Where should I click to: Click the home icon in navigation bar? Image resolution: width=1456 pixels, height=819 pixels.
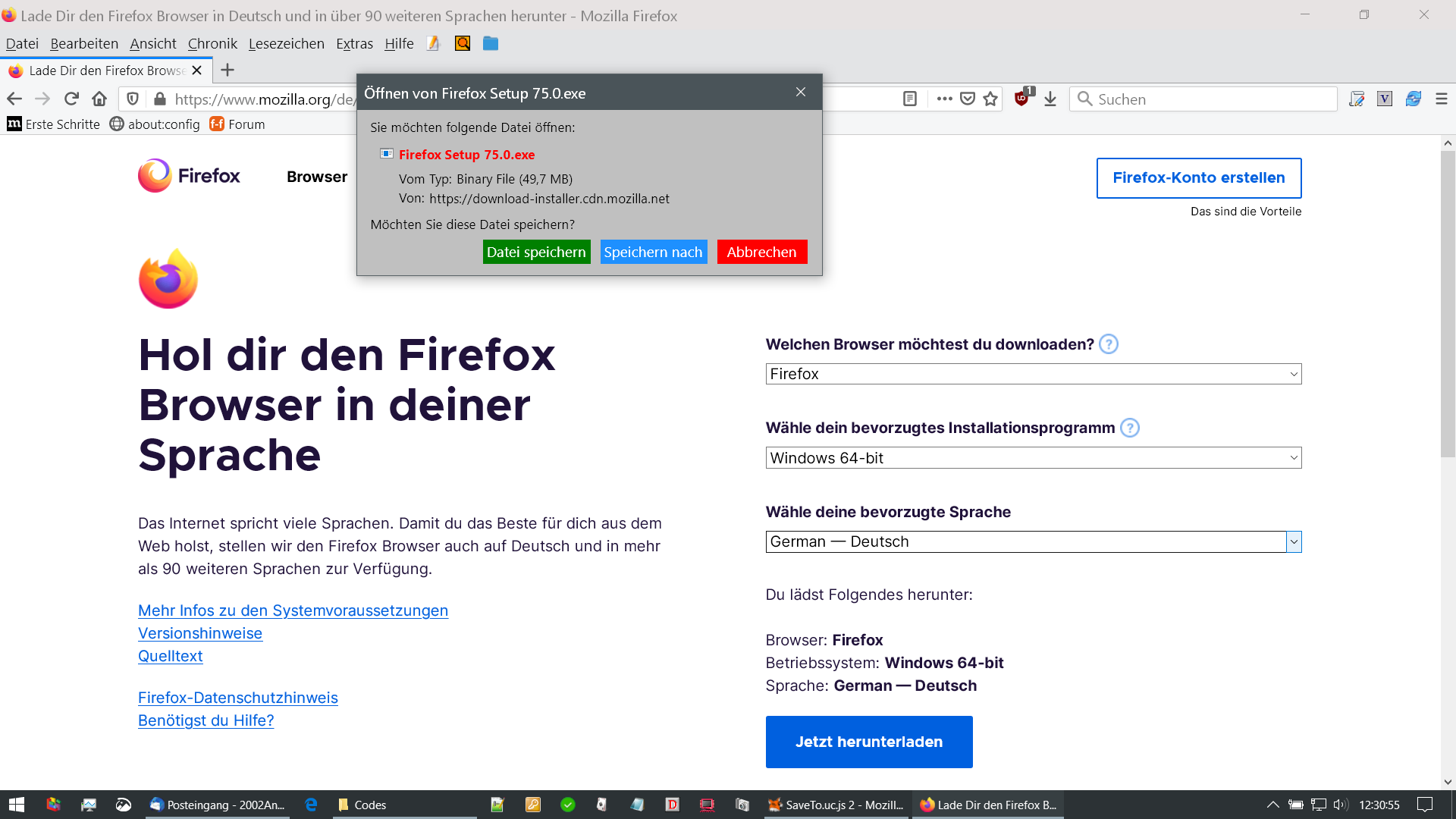pos(99,99)
